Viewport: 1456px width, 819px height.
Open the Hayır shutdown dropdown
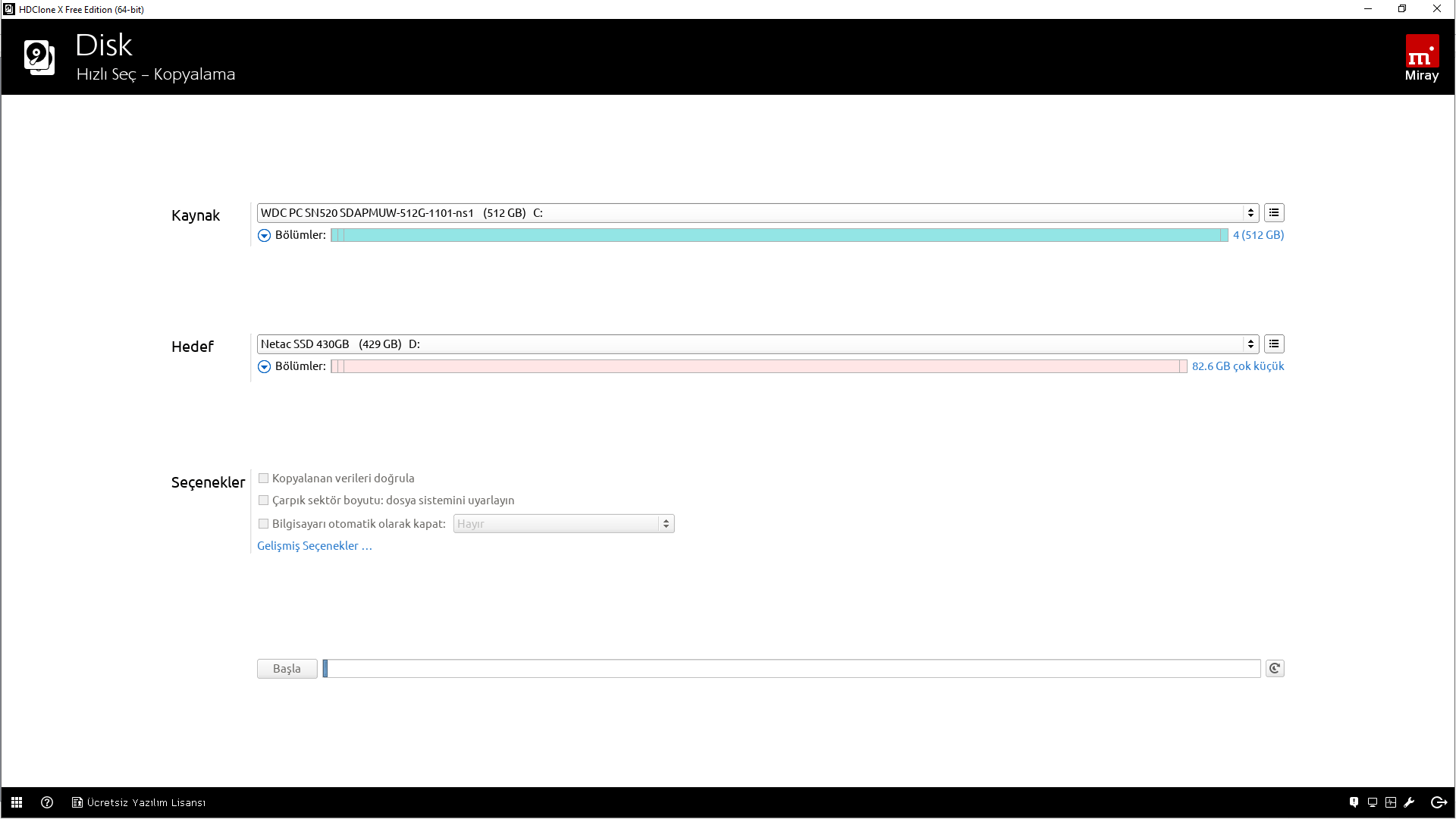pos(563,524)
